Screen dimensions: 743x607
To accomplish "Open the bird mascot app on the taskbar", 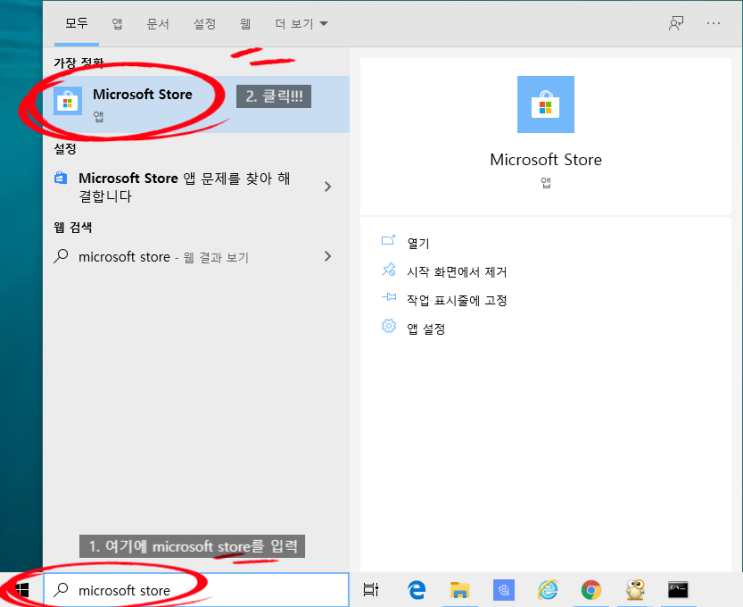I will [x=635, y=590].
